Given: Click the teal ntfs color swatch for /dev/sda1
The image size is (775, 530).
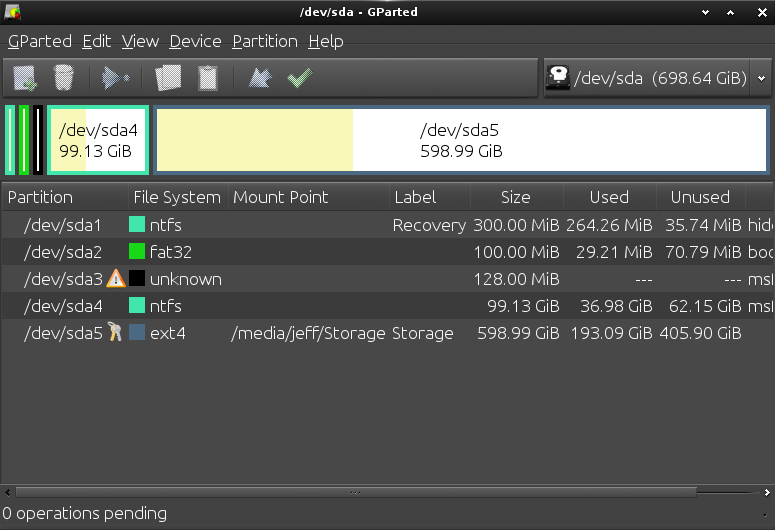Looking at the screenshot, I should [x=137, y=224].
